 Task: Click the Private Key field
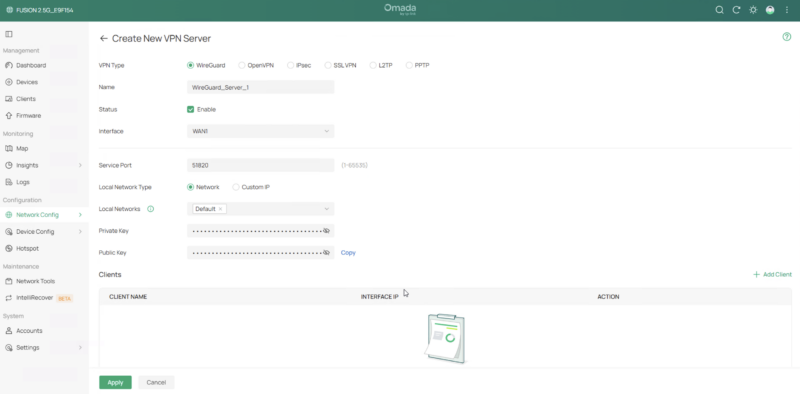(x=261, y=231)
